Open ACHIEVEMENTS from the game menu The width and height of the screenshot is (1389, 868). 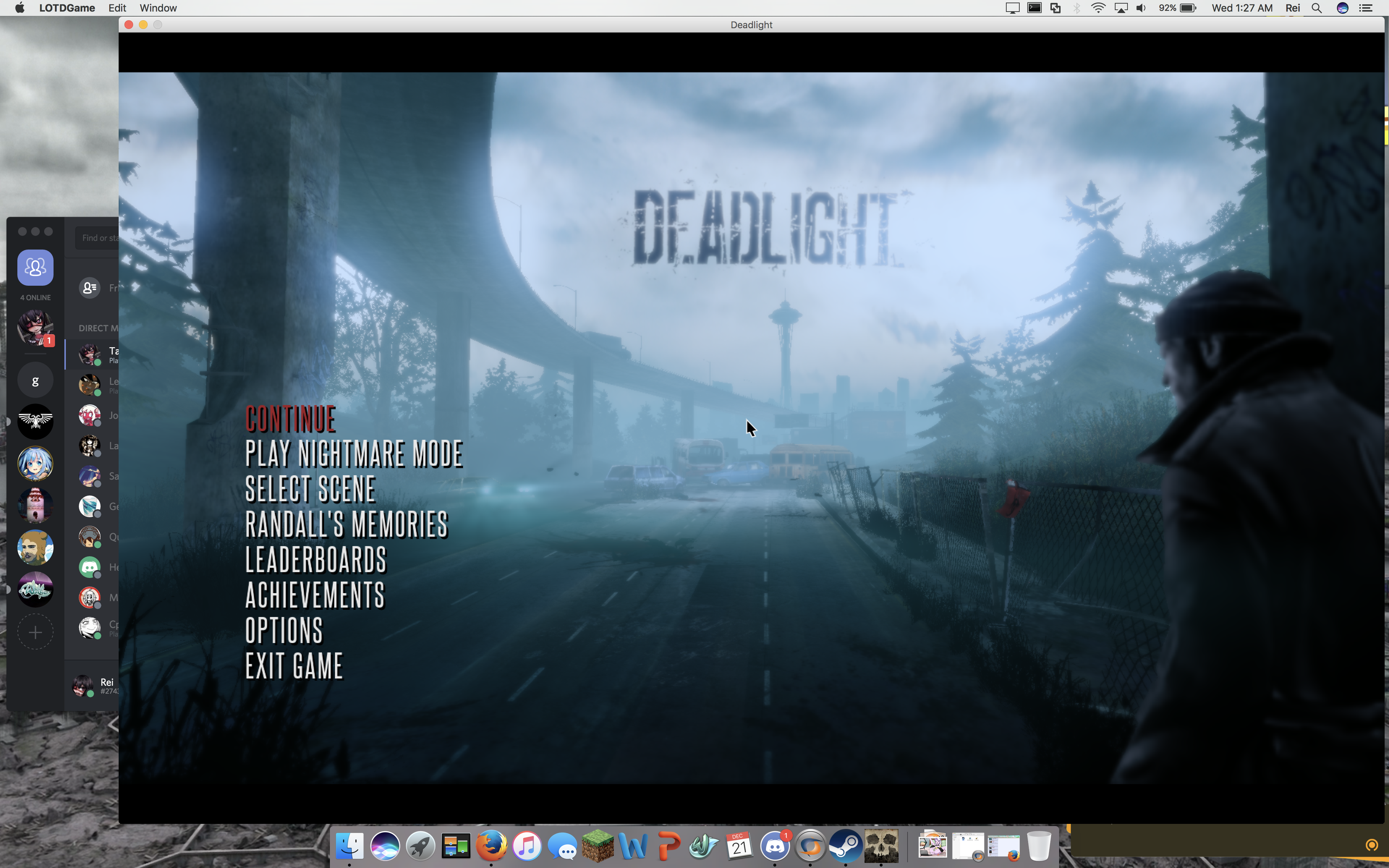pyautogui.click(x=315, y=595)
